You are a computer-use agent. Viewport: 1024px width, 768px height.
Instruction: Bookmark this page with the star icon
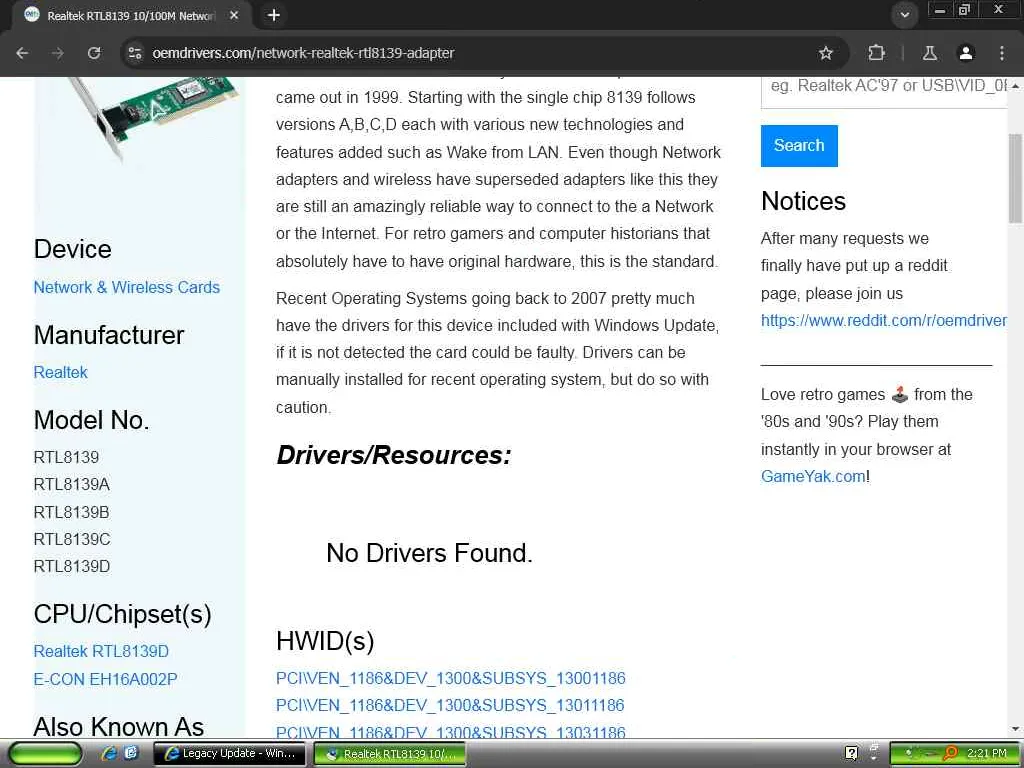pos(825,53)
